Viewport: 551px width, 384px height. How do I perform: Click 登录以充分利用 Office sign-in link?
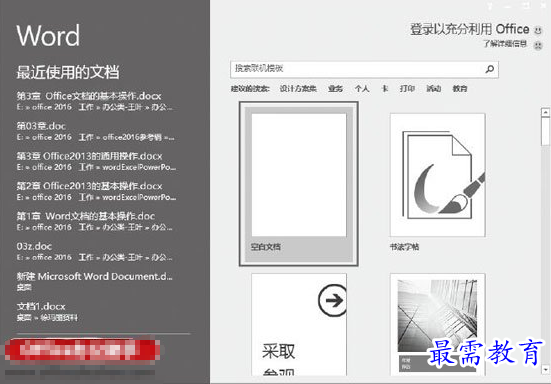[x=470, y=29]
